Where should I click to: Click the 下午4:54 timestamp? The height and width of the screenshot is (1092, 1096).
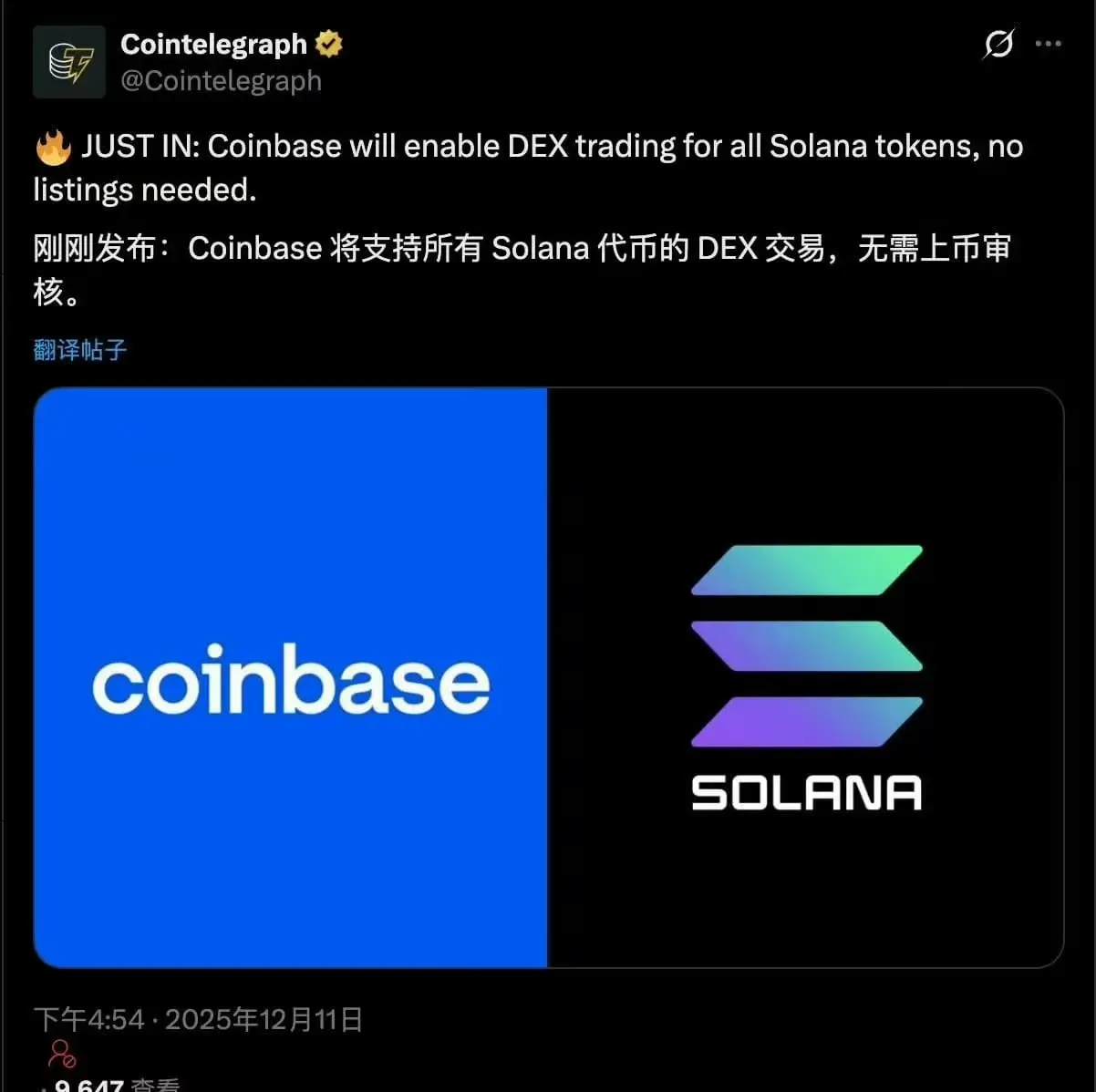click(x=89, y=1019)
